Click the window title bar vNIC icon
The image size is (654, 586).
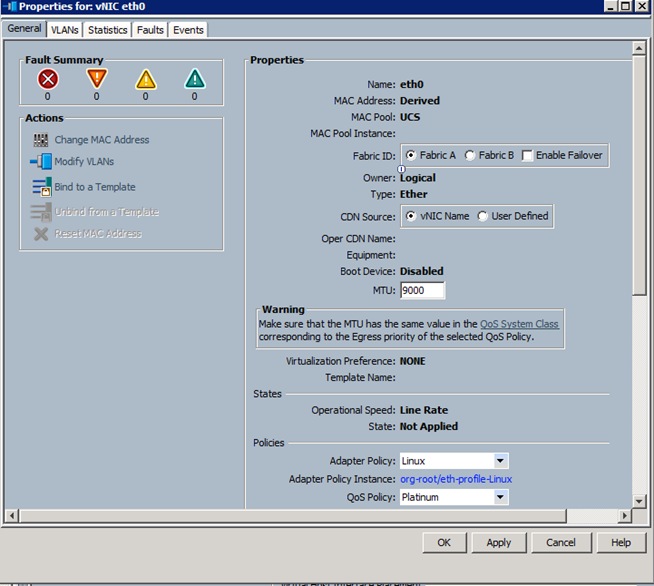point(10,6)
